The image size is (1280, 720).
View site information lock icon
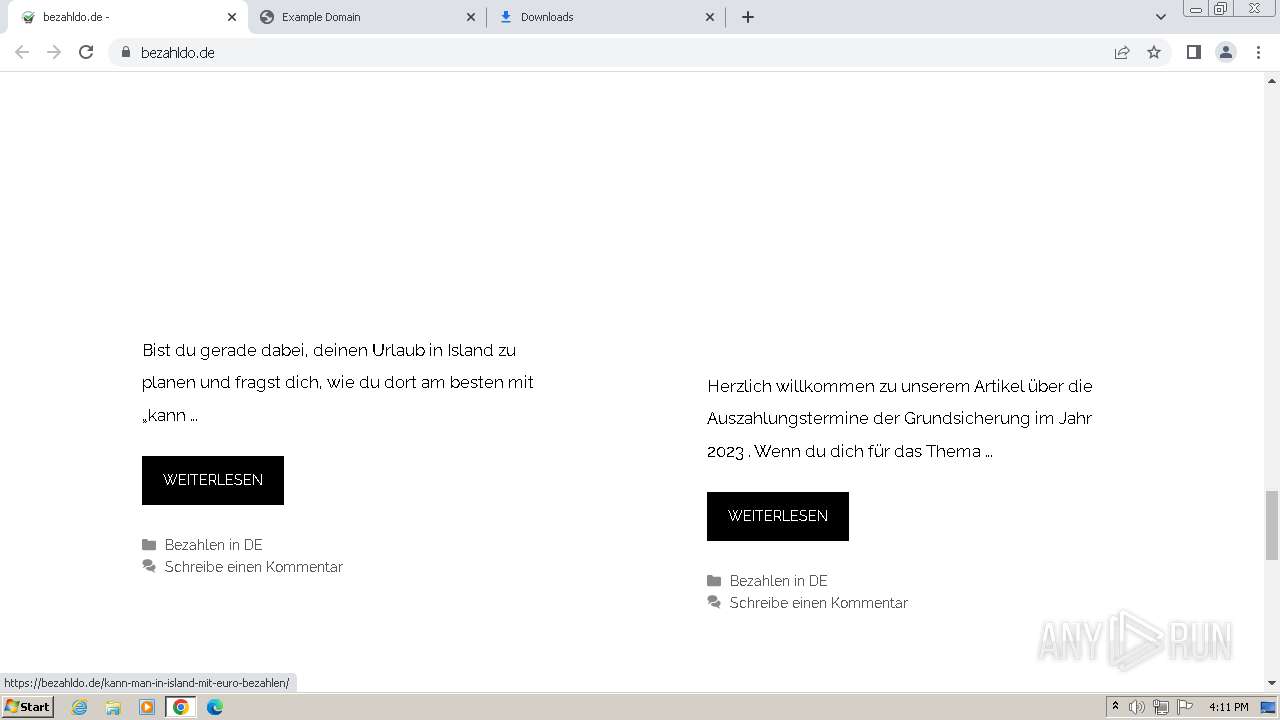tap(125, 52)
